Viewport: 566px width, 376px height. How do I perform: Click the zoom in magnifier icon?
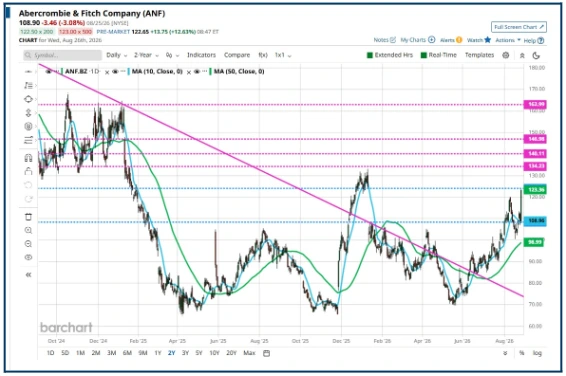coord(28,230)
